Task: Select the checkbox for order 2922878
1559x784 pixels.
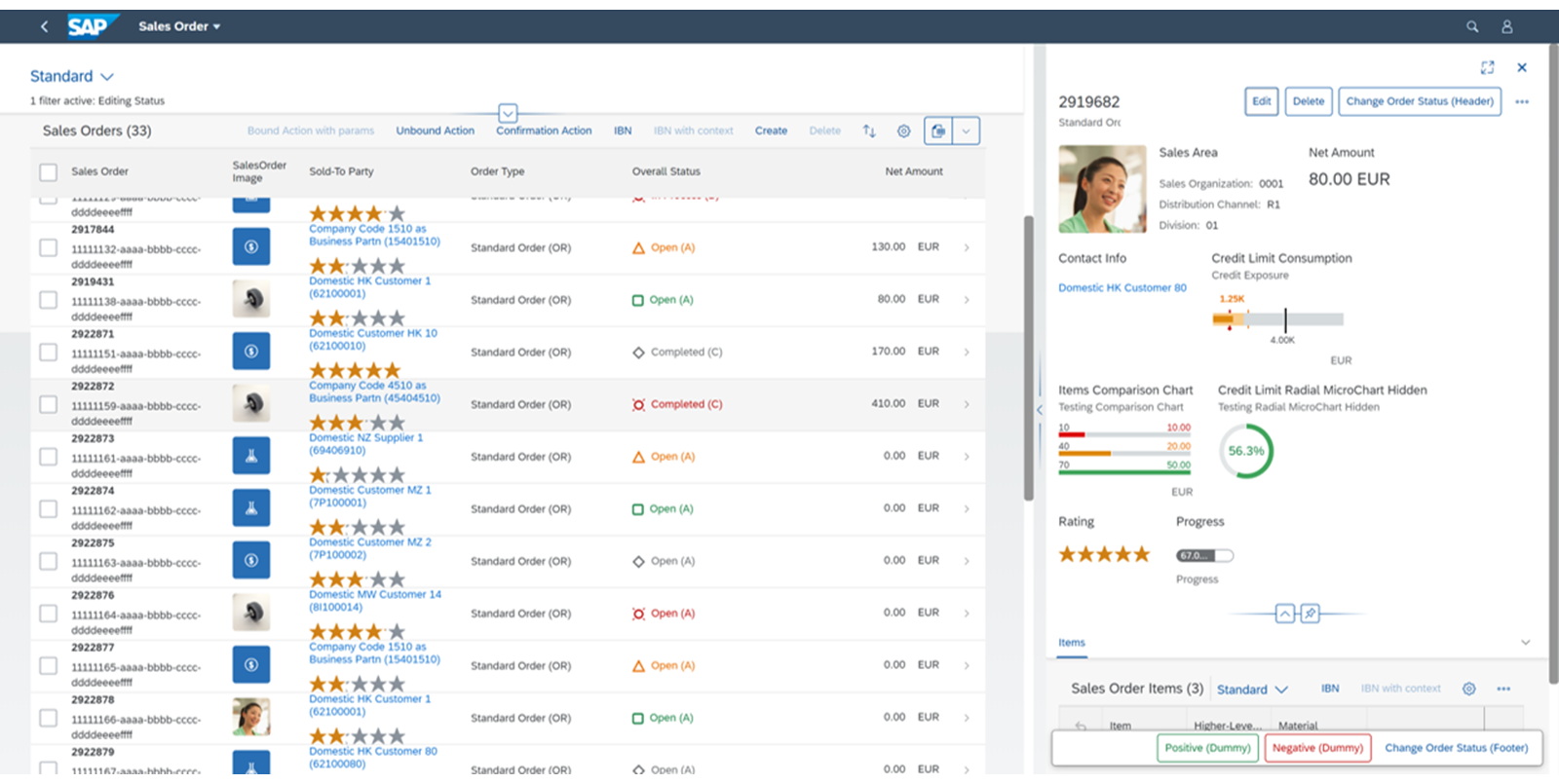Action: coord(48,718)
